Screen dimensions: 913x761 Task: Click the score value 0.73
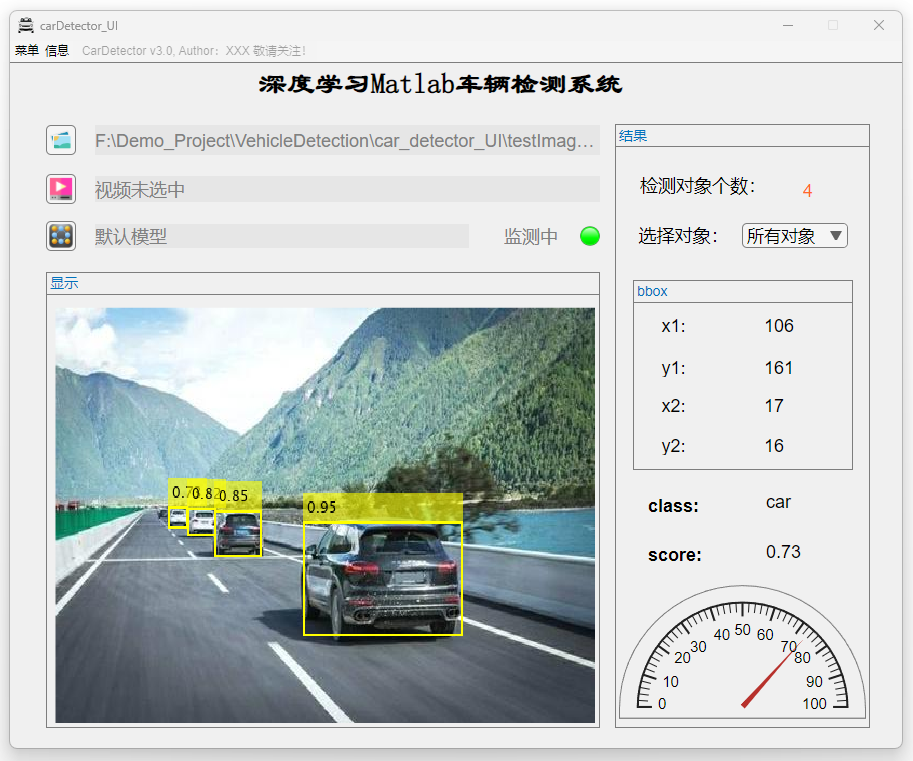coord(783,552)
